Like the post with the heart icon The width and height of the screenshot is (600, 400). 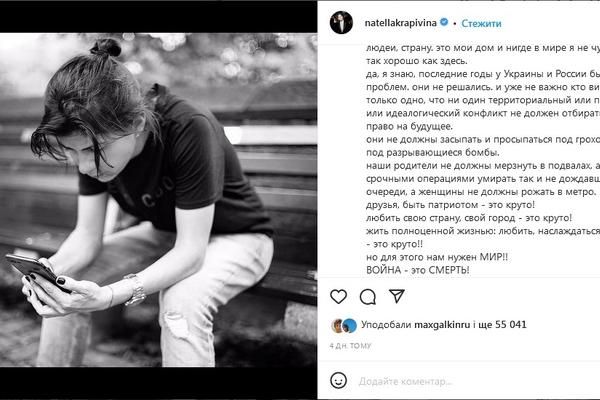point(338,296)
